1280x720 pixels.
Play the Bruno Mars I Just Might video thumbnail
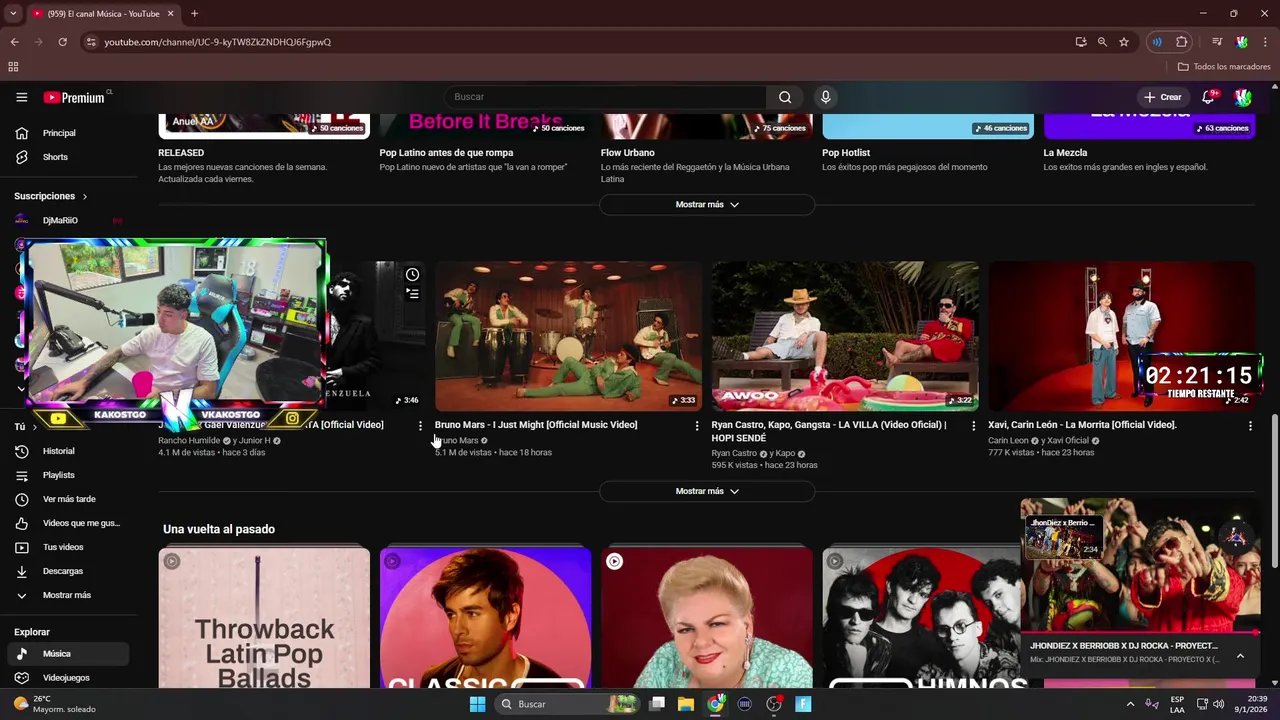click(568, 336)
